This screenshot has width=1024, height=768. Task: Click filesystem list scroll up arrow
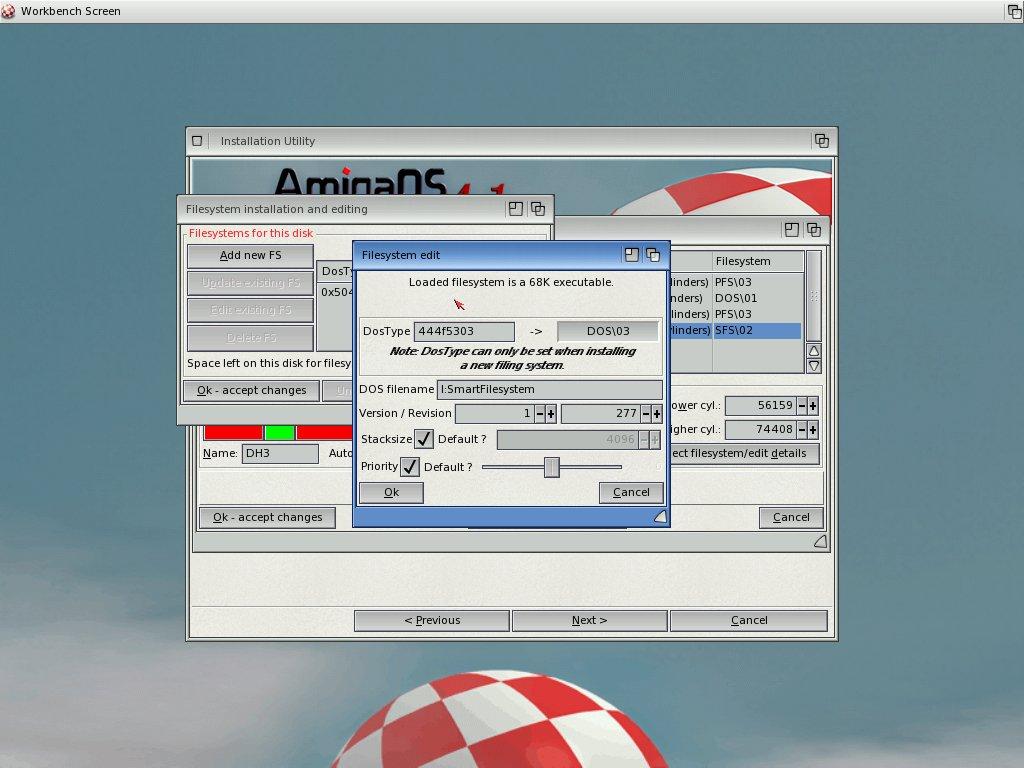814,351
